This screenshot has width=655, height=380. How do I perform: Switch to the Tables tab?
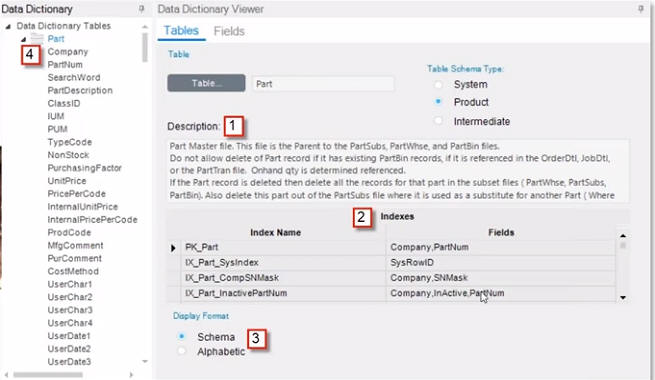click(181, 30)
